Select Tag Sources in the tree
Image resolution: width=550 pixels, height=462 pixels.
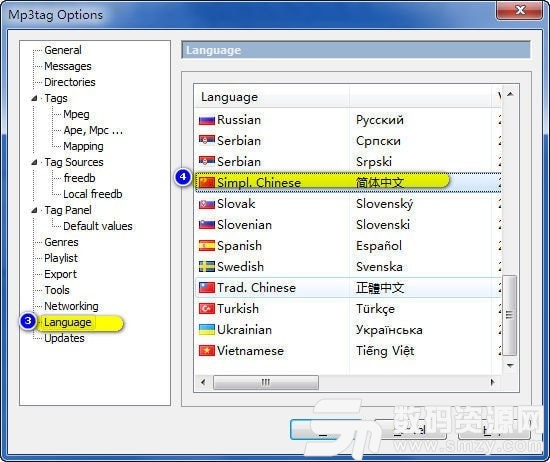click(x=74, y=162)
